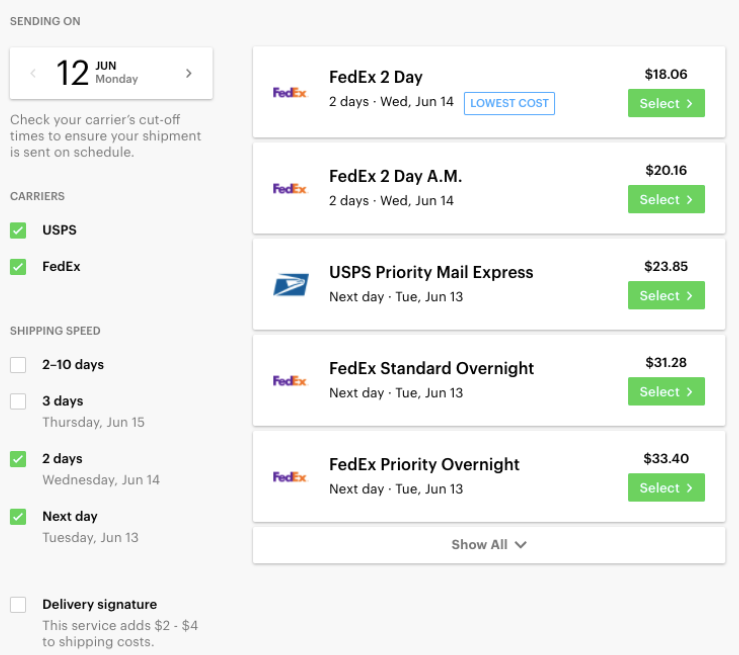Click the CARRIERS heading

pyautogui.click(x=37, y=196)
